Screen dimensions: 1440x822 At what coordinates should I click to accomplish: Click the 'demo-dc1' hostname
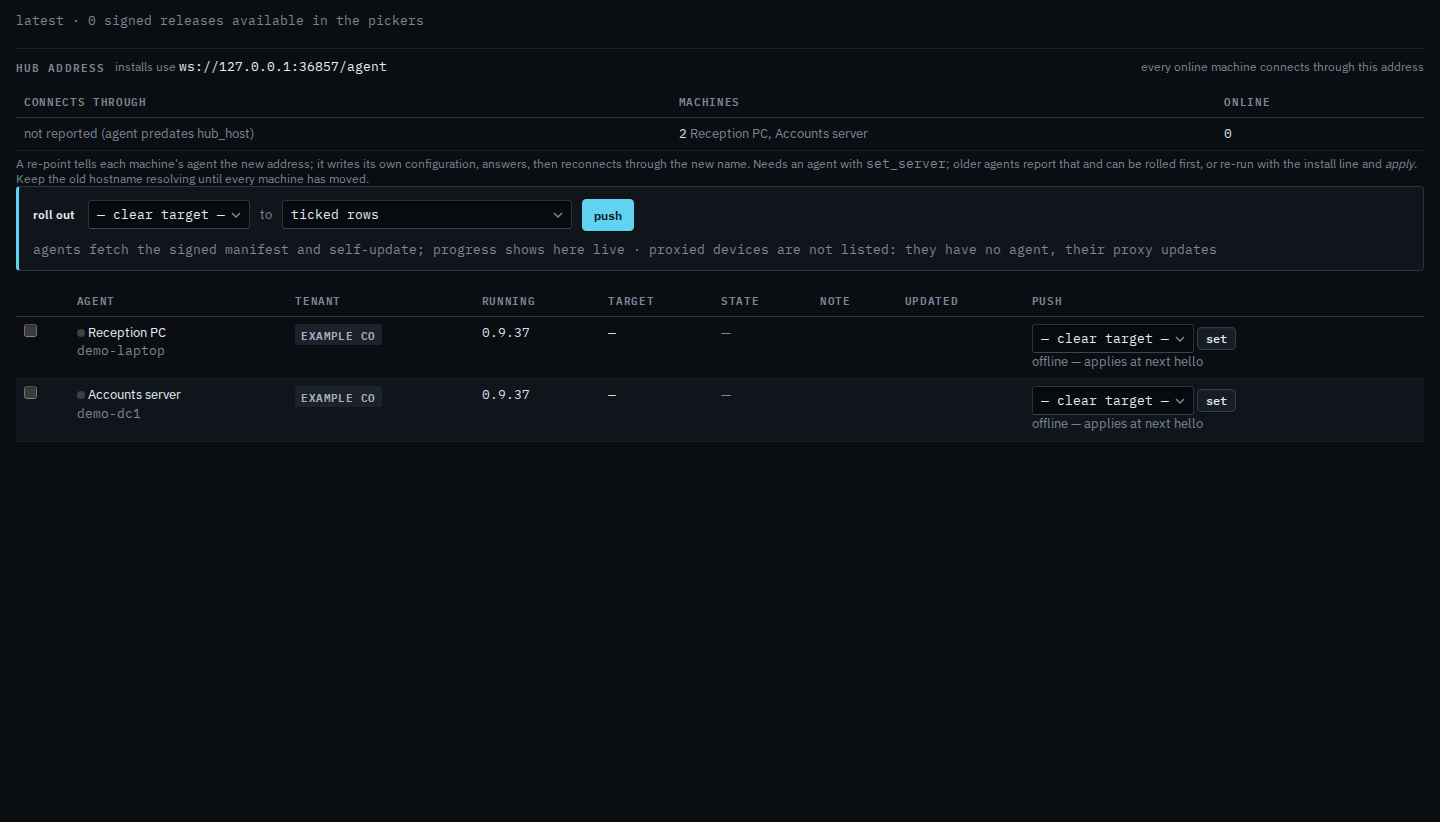109,413
